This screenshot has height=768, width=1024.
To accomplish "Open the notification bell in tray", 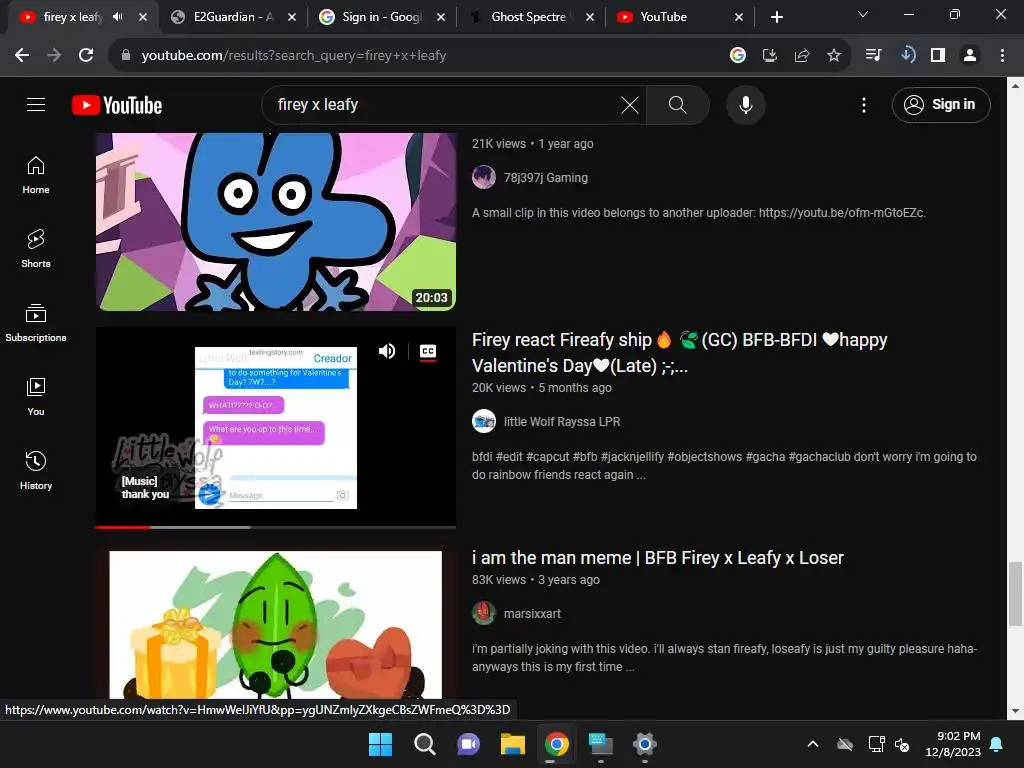I will pyautogui.click(x=997, y=744).
